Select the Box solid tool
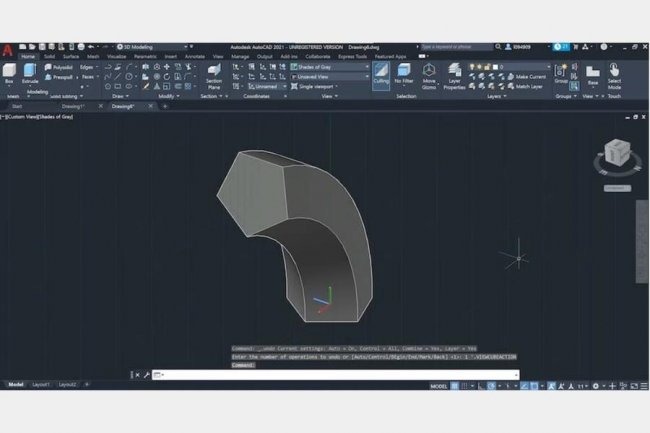The height and width of the screenshot is (433, 650). pyautogui.click(x=9, y=73)
